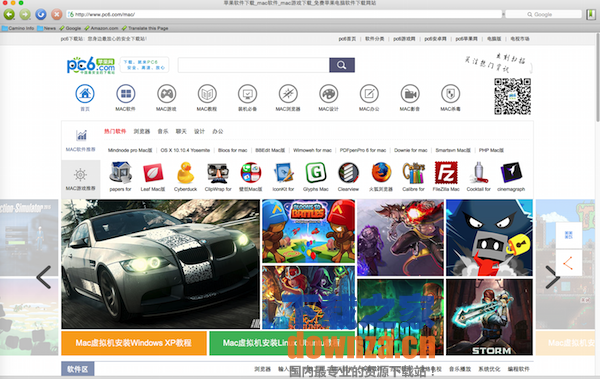Screen dimensions: 600x379
Task: Switch to the 聊天 category tab
Action: 181,131
